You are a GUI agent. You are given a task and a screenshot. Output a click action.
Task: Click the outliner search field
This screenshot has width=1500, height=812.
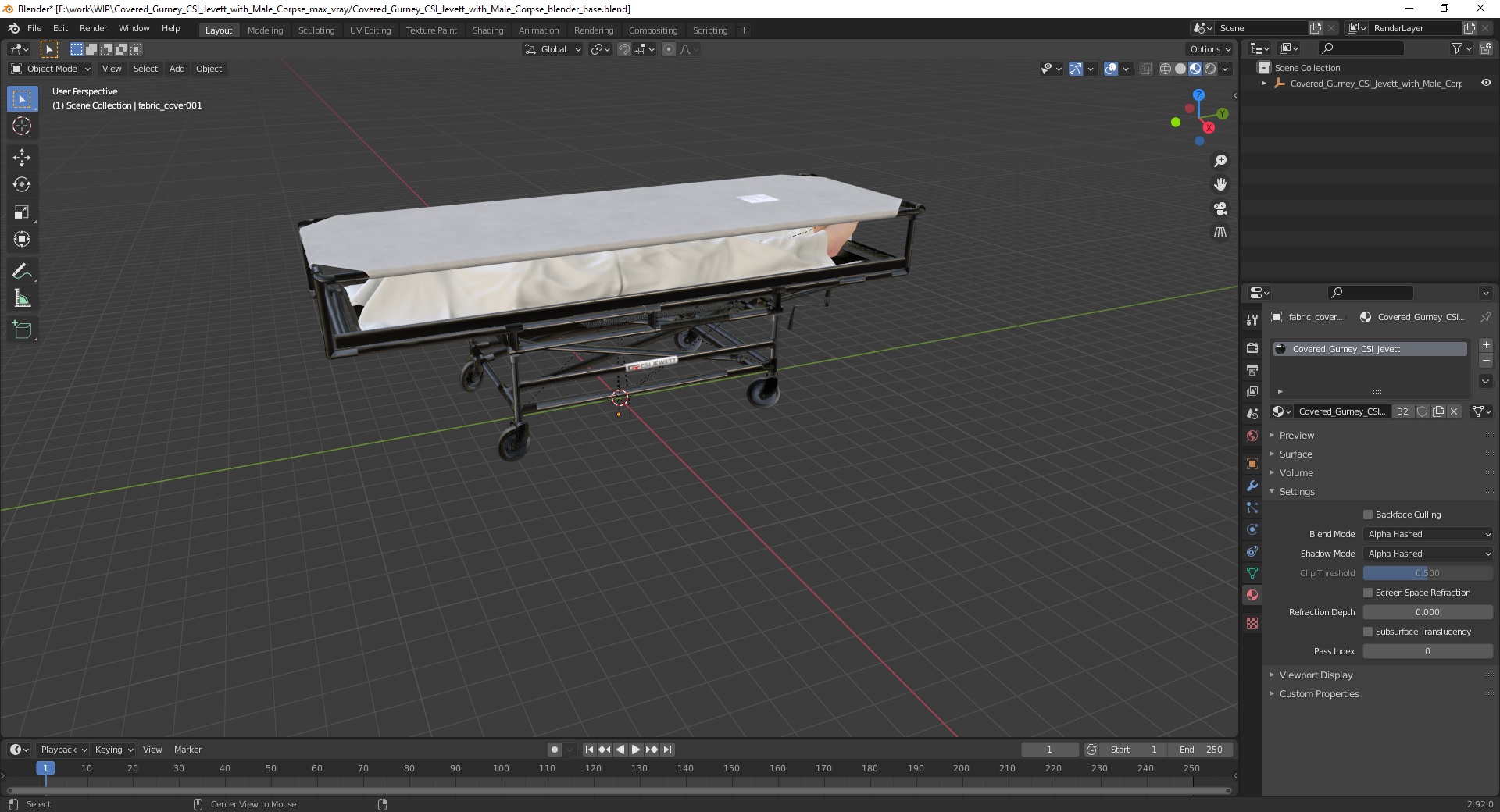click(x=1359, y=48)
